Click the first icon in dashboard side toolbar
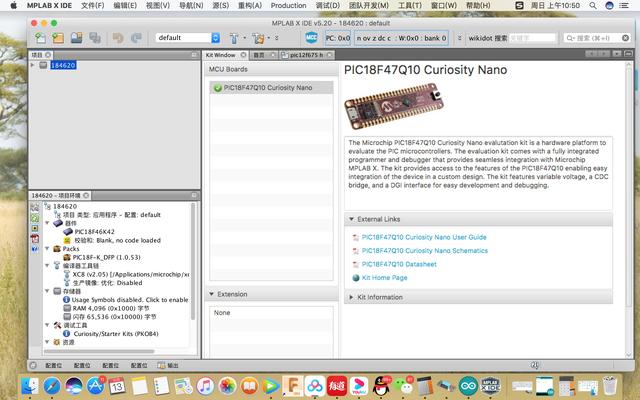 click(35, 207)
